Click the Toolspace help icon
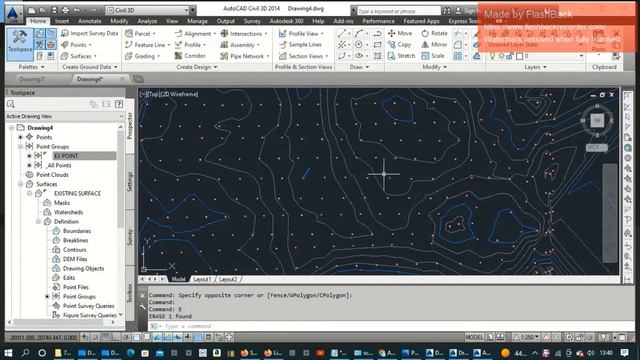 tap(119, 104)
